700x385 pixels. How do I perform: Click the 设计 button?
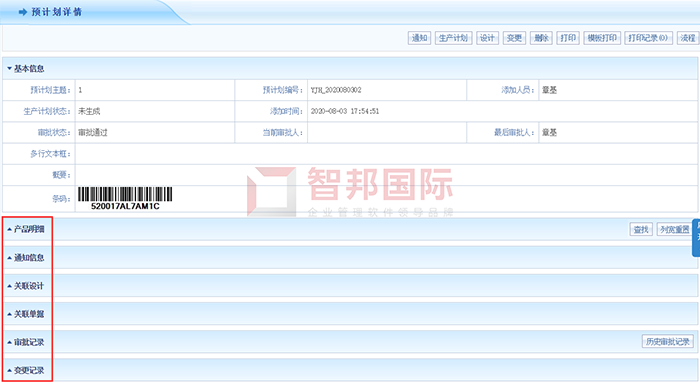[487, 38]
